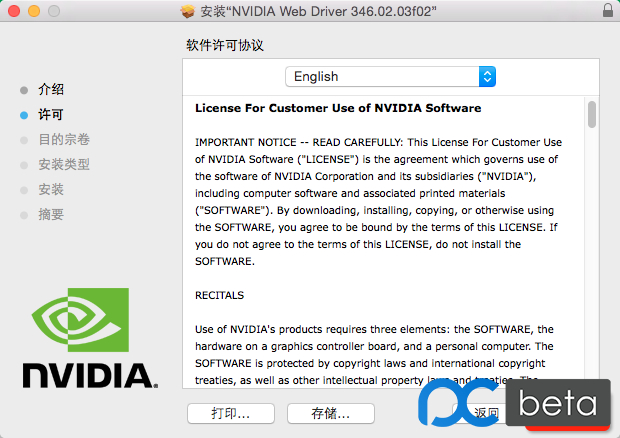Viewport: 620px width, 438px height.
Task: Click the gray bullet beside 介绍
Action: [24, 90]
